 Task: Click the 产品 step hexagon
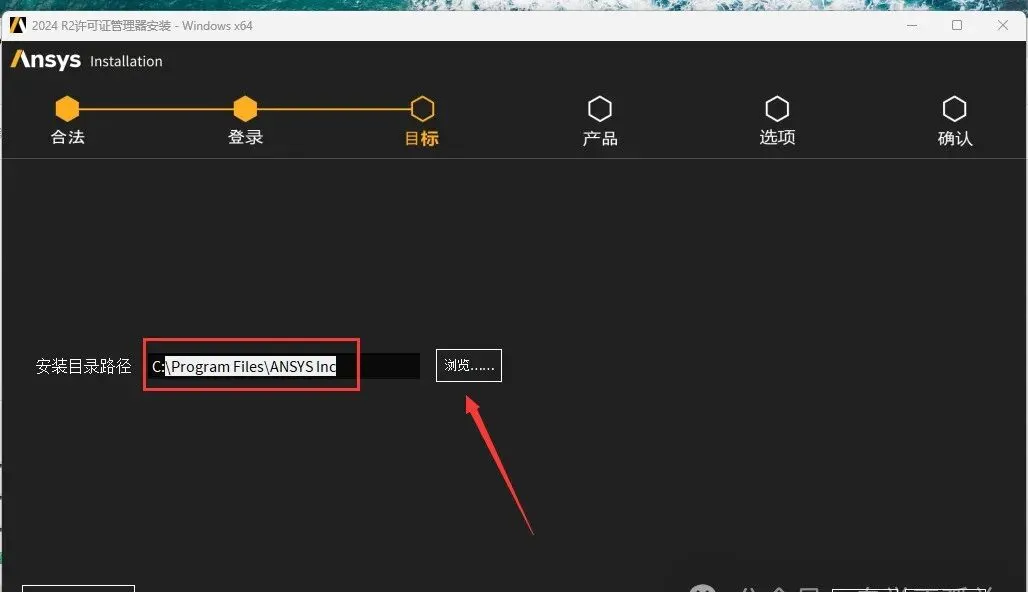(x=600, y=109)
